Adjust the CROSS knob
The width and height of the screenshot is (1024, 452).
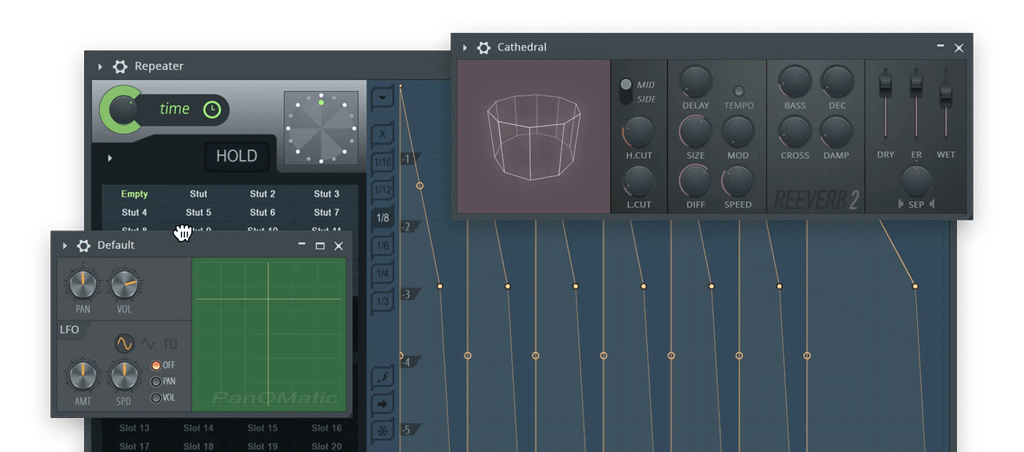795,132
